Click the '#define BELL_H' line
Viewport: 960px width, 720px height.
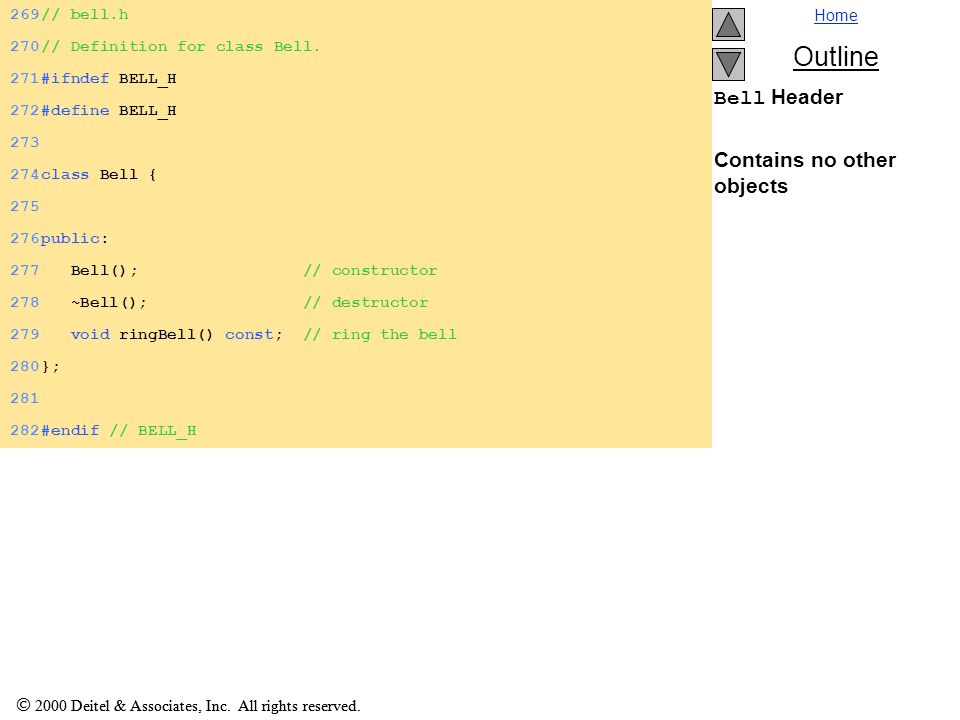(108, 111)
